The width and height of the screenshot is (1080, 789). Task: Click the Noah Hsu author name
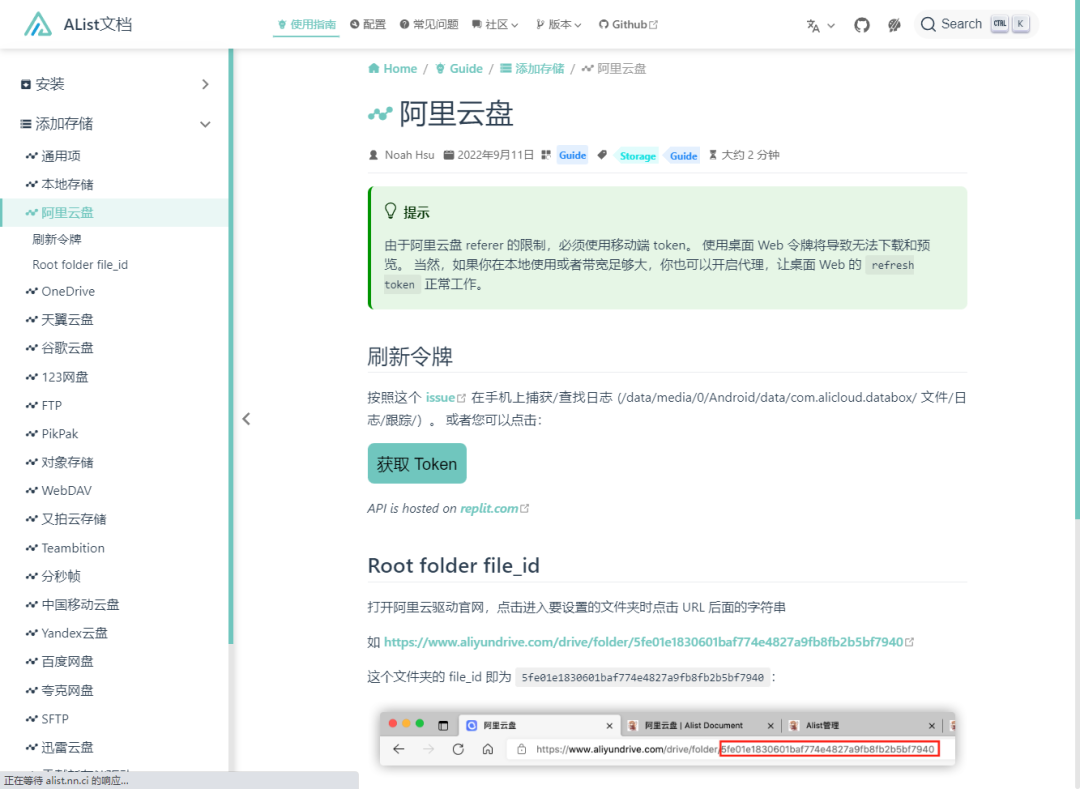pos(409,155)
